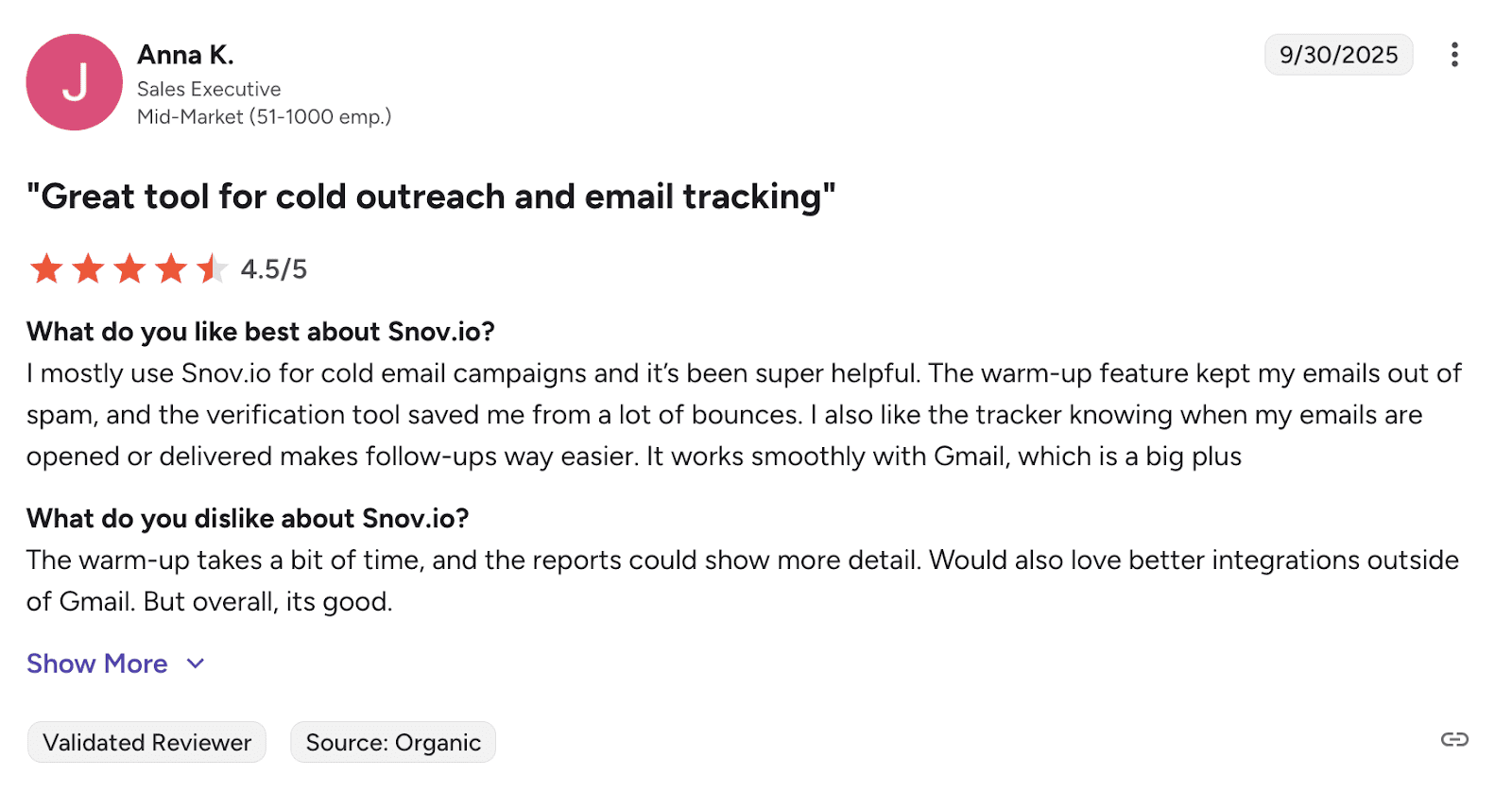This screenshot has width=1512, height=793.
Task: Click the "What do you dislike" heading
Action: click(248, 518)
